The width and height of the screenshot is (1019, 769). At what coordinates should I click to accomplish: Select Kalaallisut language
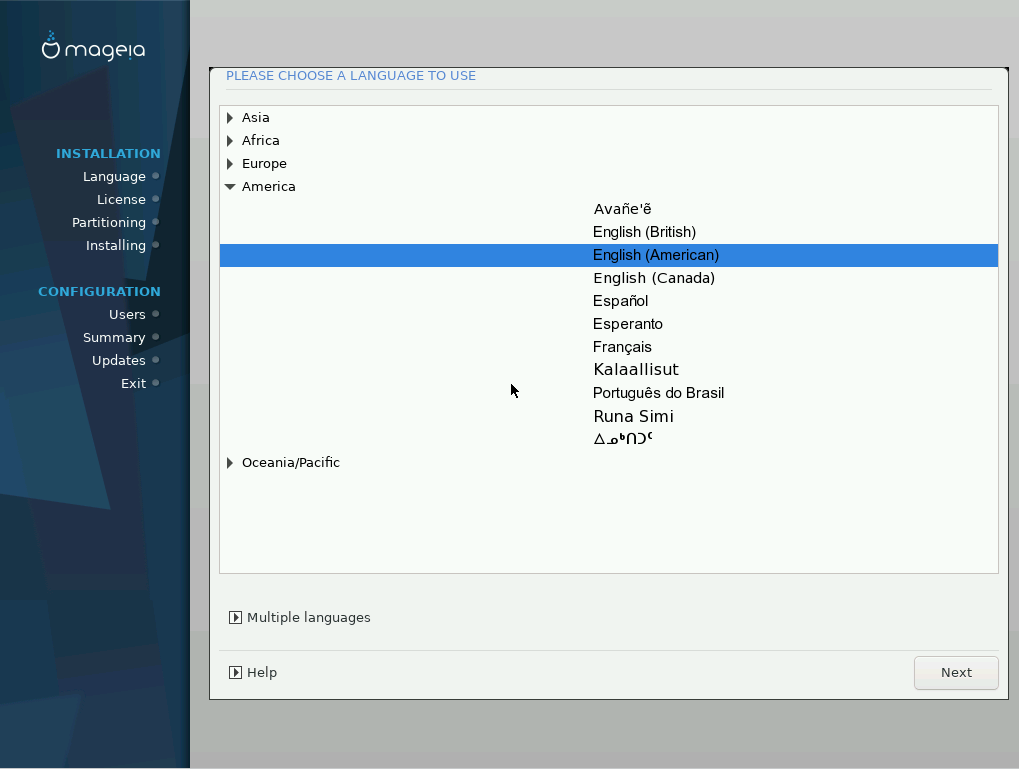click(x=635, y=370)
